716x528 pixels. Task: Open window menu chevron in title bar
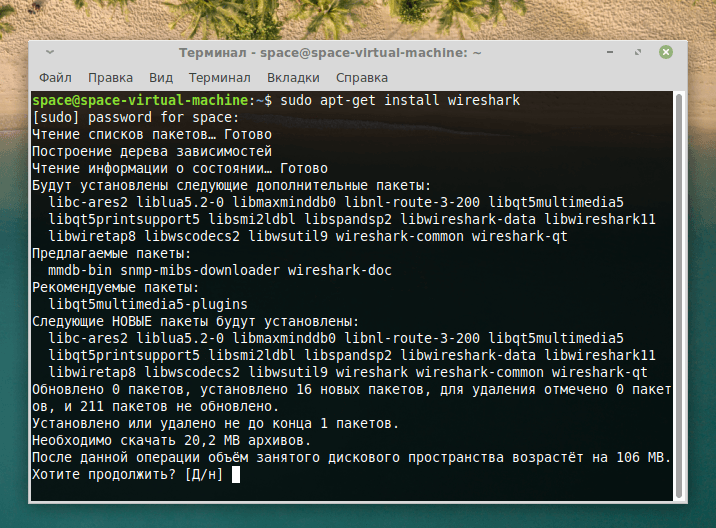coord(50,52)
